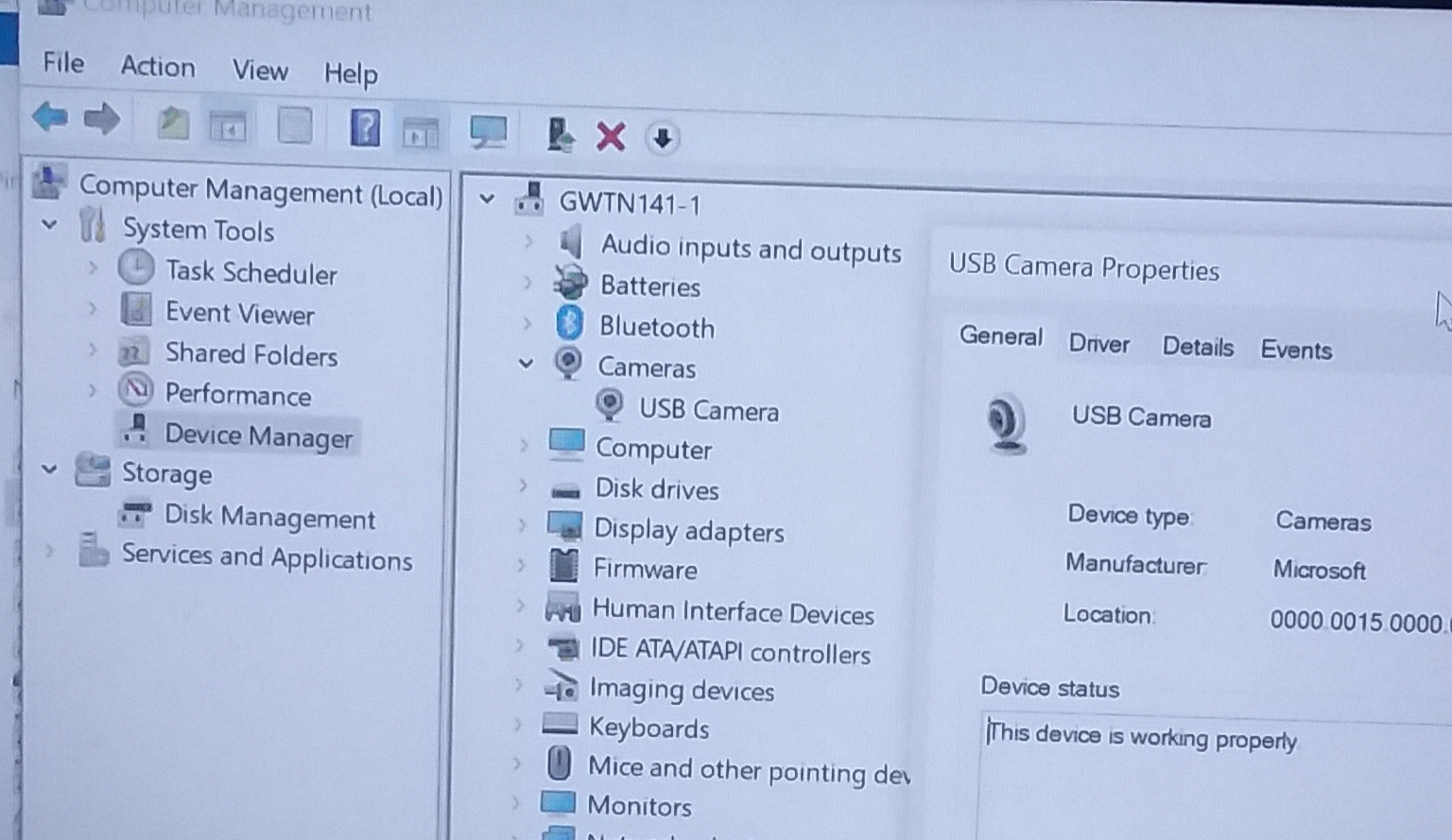Click the Scan for hardware changes monitor icon
Screen dimensions: 1452x840
pyautogui.click(x=488, y=132)
